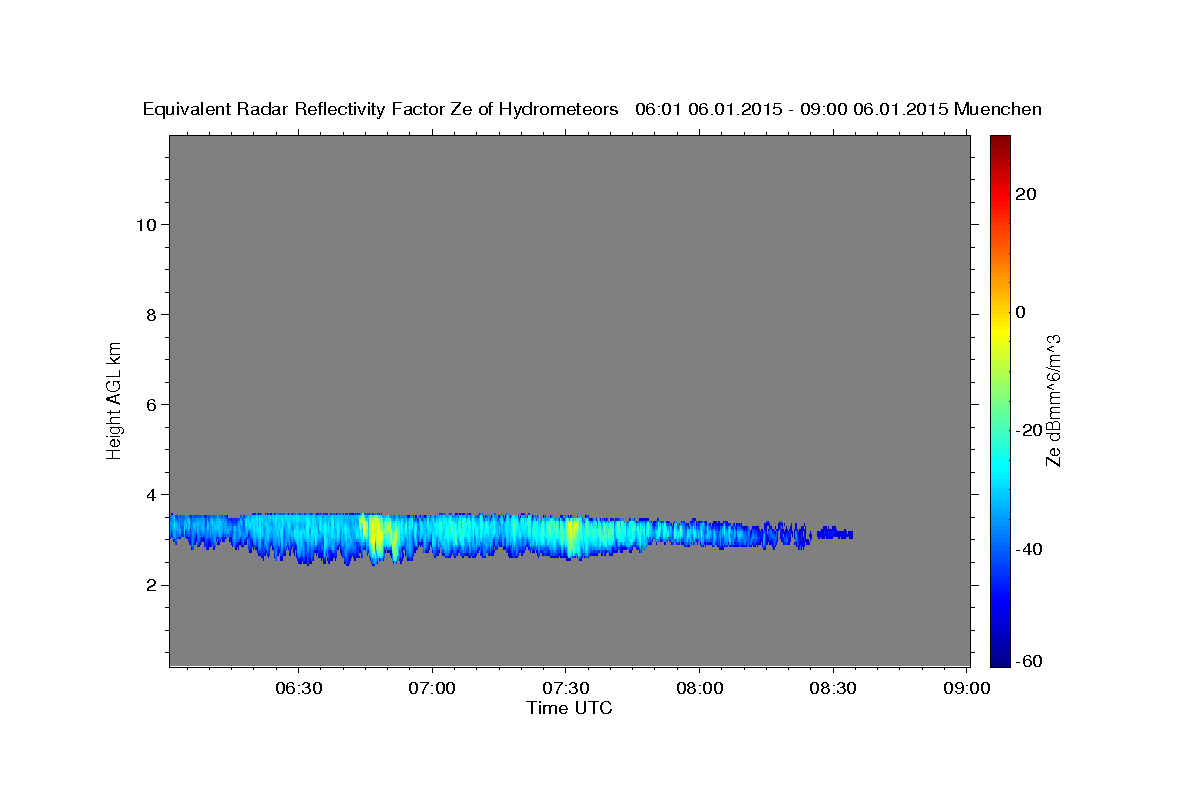Click the 08:30 time tick label
Viewport: 1200px width, 800px height.
[833, 688]
